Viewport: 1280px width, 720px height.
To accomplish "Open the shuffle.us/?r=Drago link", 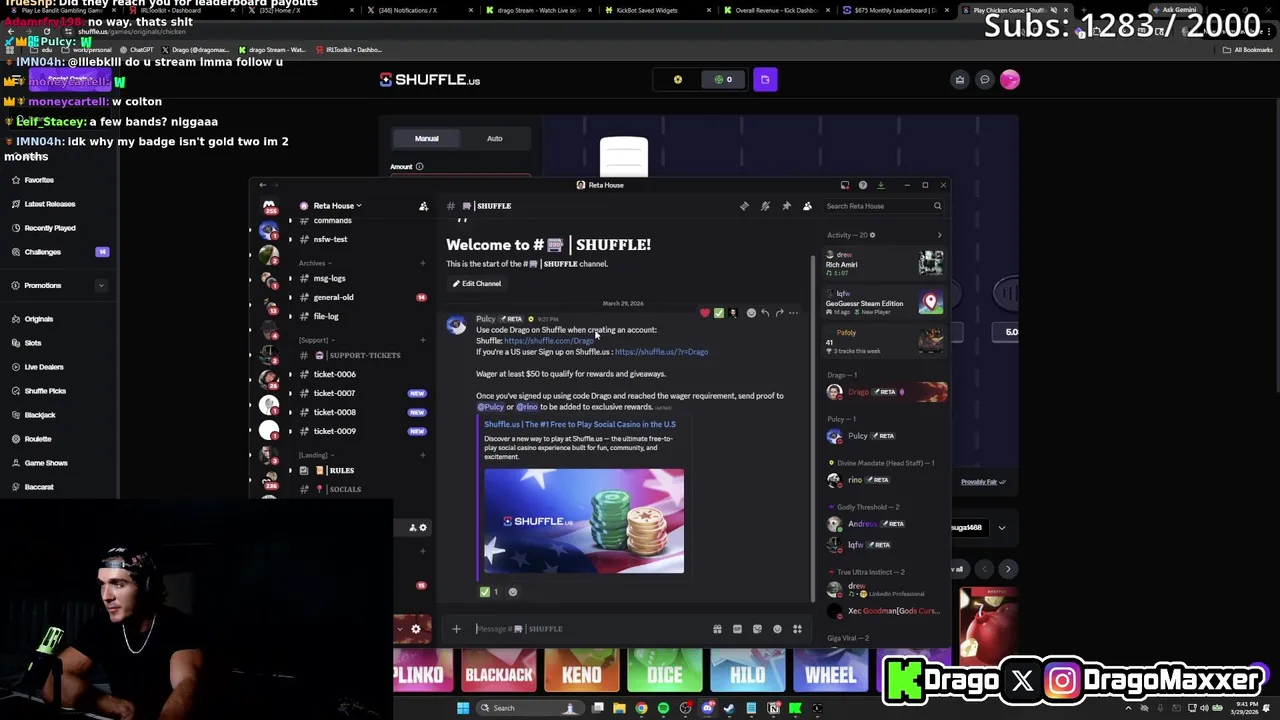I will (x=661, y=352).
